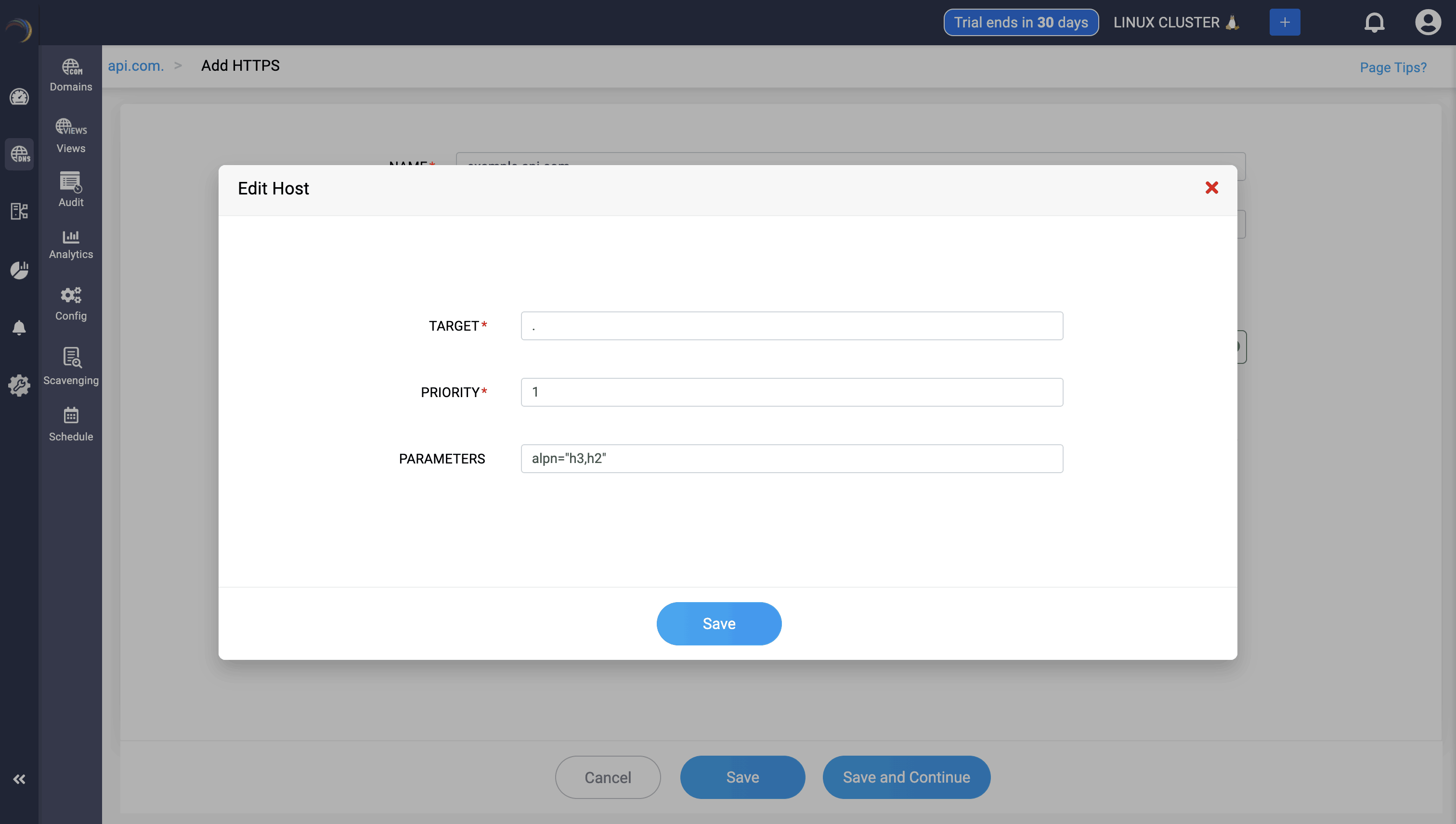Open the api.com. breadcrumb link

tap(136, 65)
